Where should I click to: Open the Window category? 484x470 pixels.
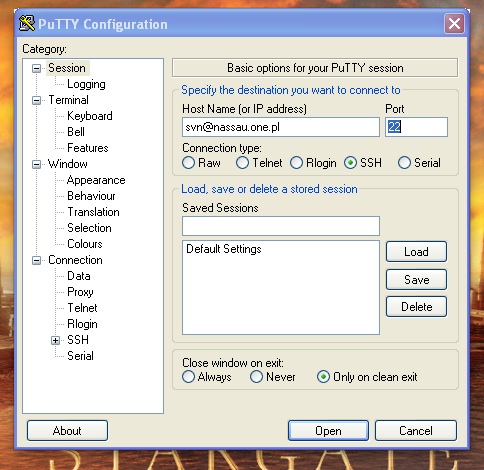point(68,164)
